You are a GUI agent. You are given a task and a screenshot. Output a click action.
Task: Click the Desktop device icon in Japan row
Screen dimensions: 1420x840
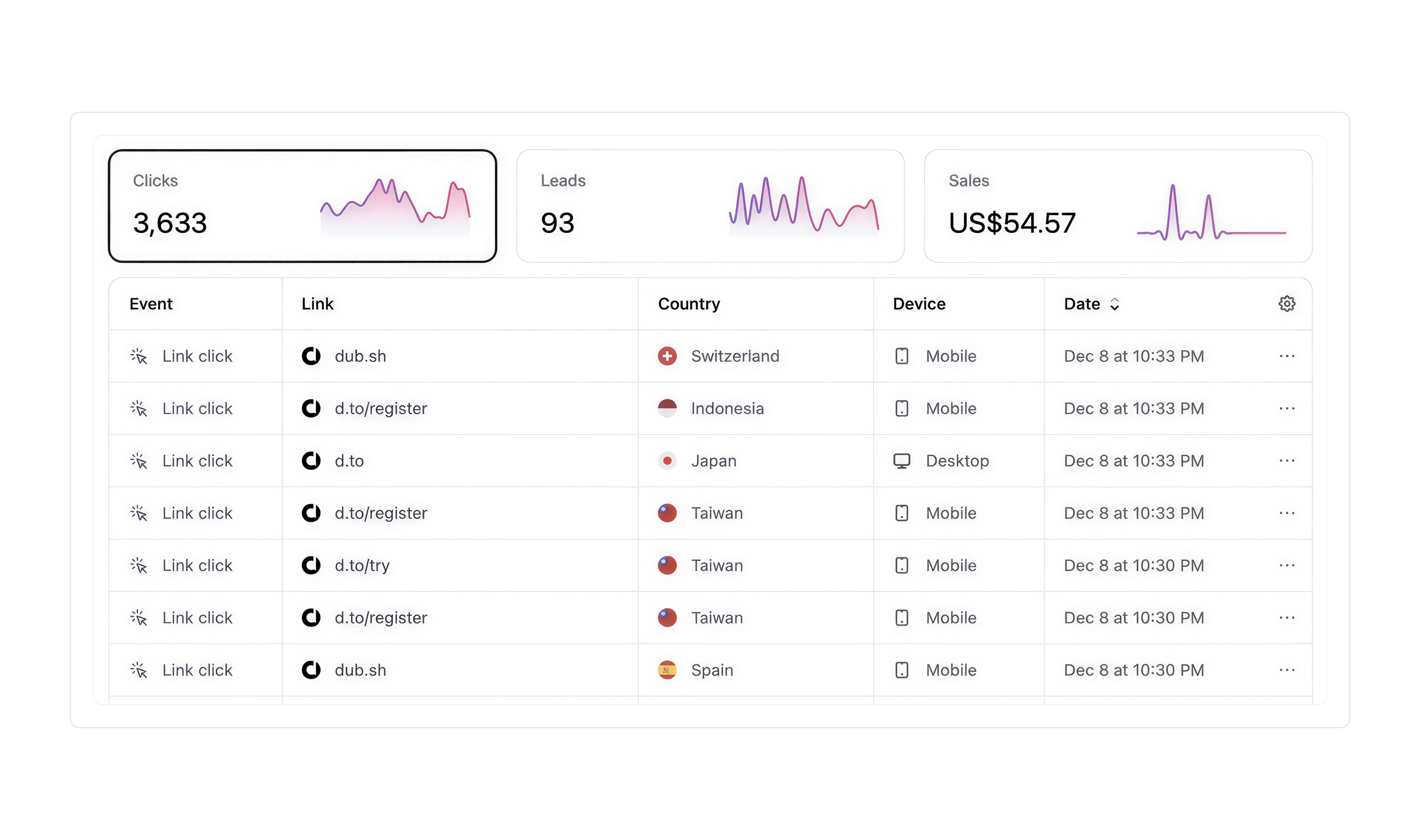click(x=902, y=461)
